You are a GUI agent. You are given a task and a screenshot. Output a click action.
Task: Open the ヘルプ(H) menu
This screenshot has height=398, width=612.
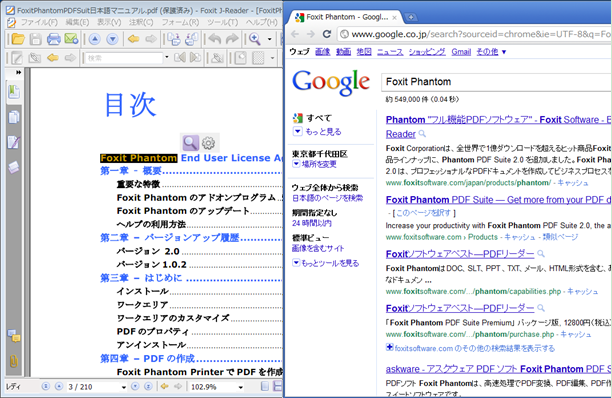(262, 22)
